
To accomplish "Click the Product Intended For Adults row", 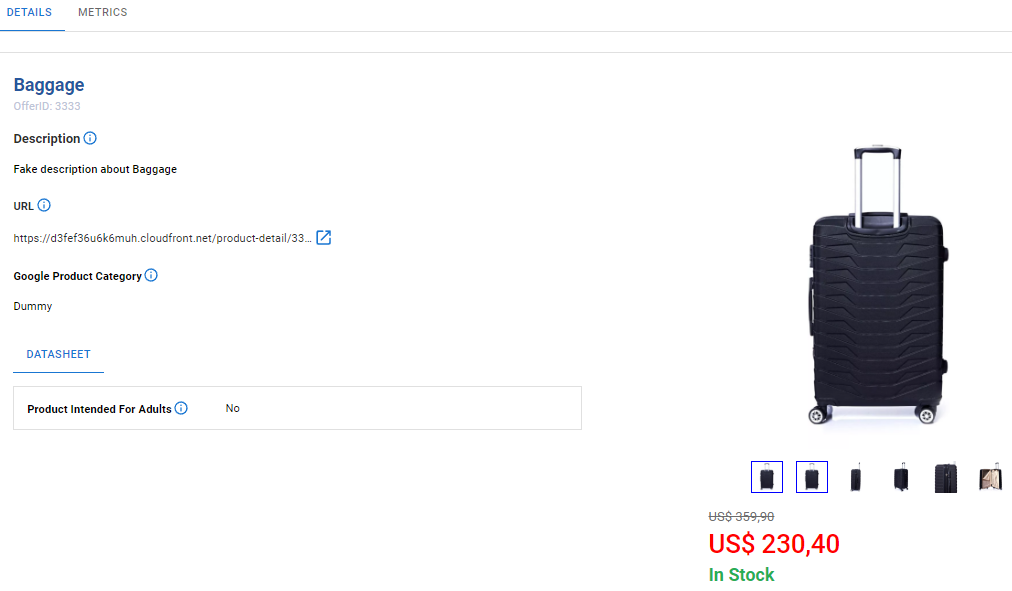I will 298,408.
